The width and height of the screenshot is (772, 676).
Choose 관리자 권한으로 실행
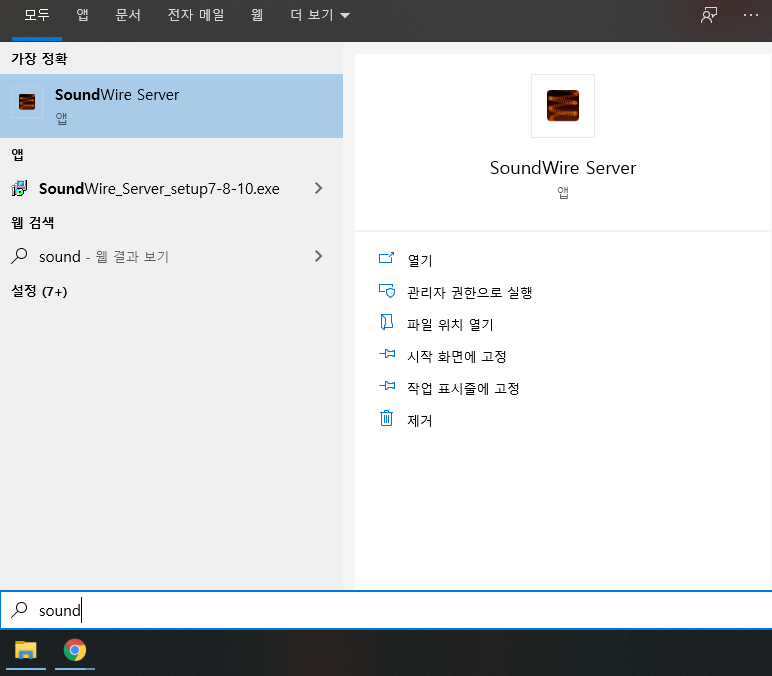point(469,292)
